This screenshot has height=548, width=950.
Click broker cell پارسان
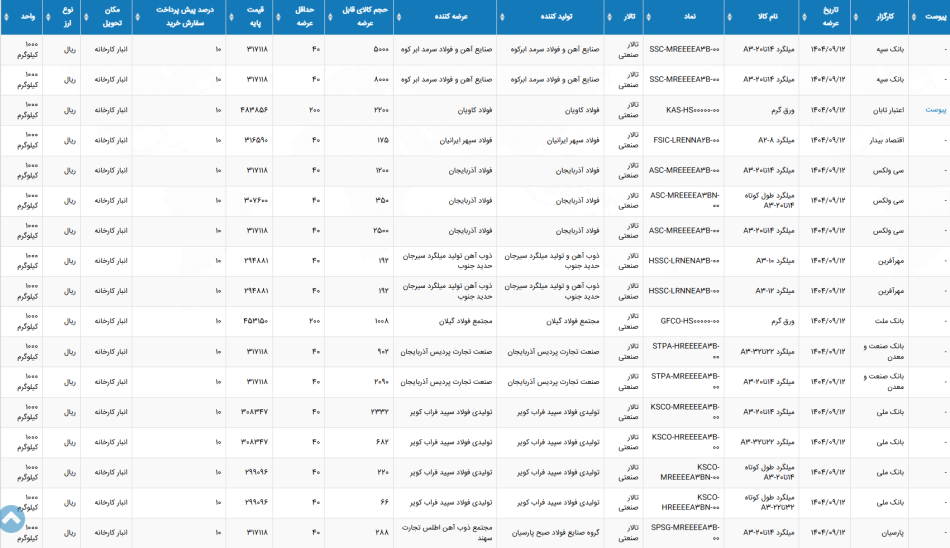(x=880, y=533)
